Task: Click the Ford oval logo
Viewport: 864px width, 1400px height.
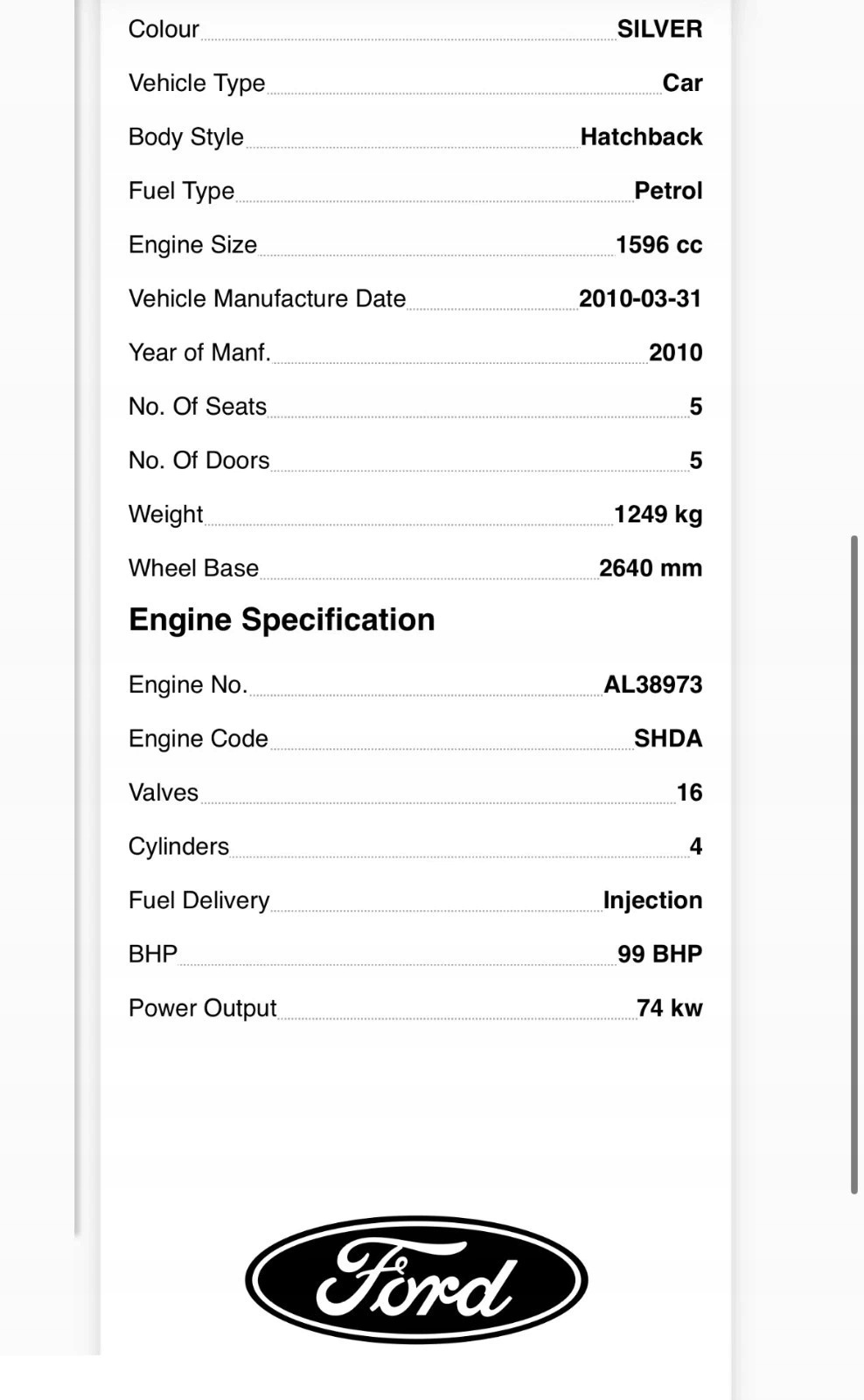Action: [416, 1279]
